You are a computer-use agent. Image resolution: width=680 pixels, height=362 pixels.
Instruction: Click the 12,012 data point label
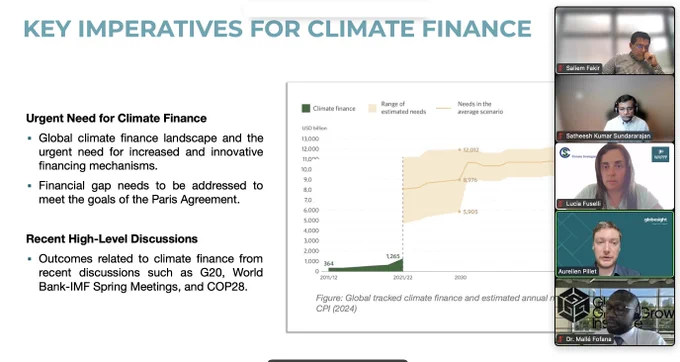tap(471, 150)
